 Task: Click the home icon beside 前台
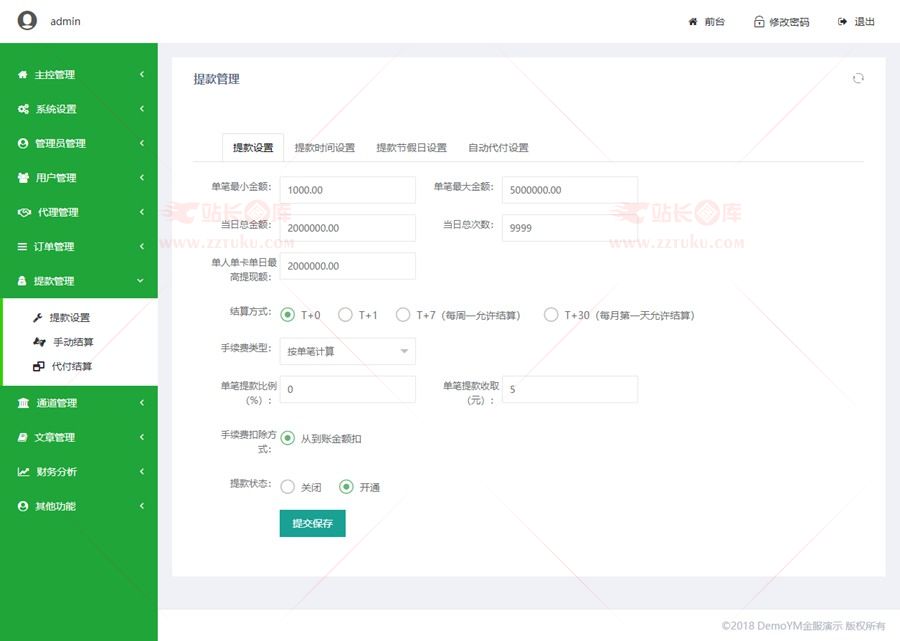693,22
